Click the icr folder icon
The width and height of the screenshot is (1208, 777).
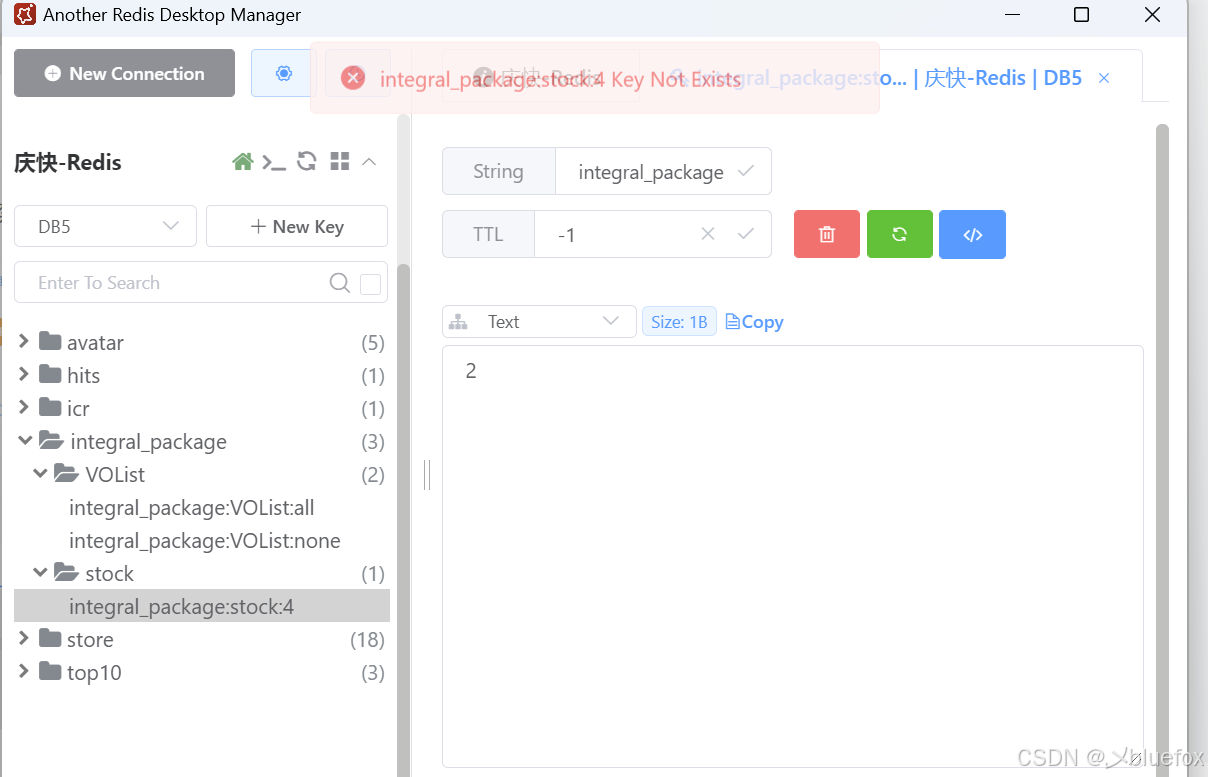[51, 408]
